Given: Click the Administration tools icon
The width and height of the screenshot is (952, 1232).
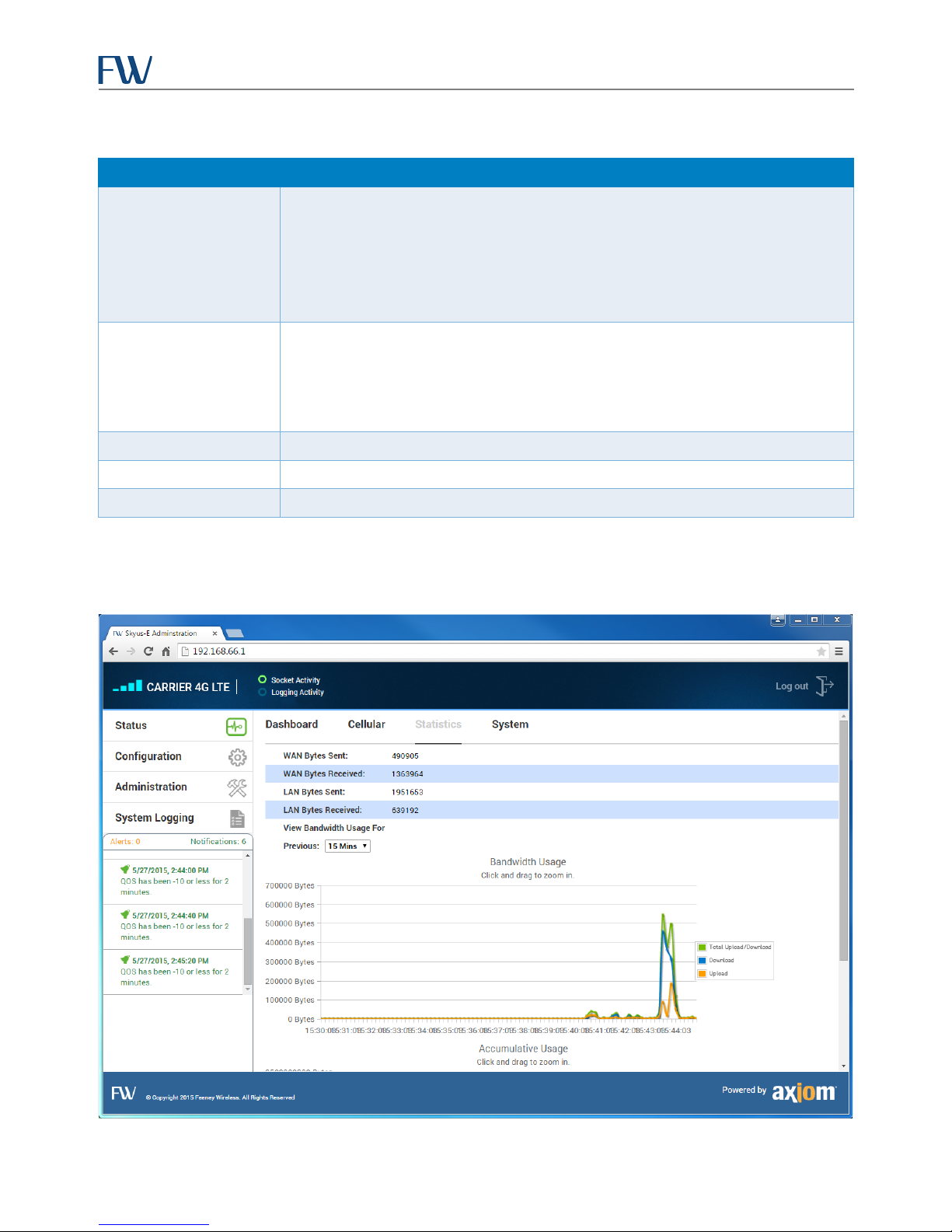Looking at the screenshot, I should pos(237,787).
